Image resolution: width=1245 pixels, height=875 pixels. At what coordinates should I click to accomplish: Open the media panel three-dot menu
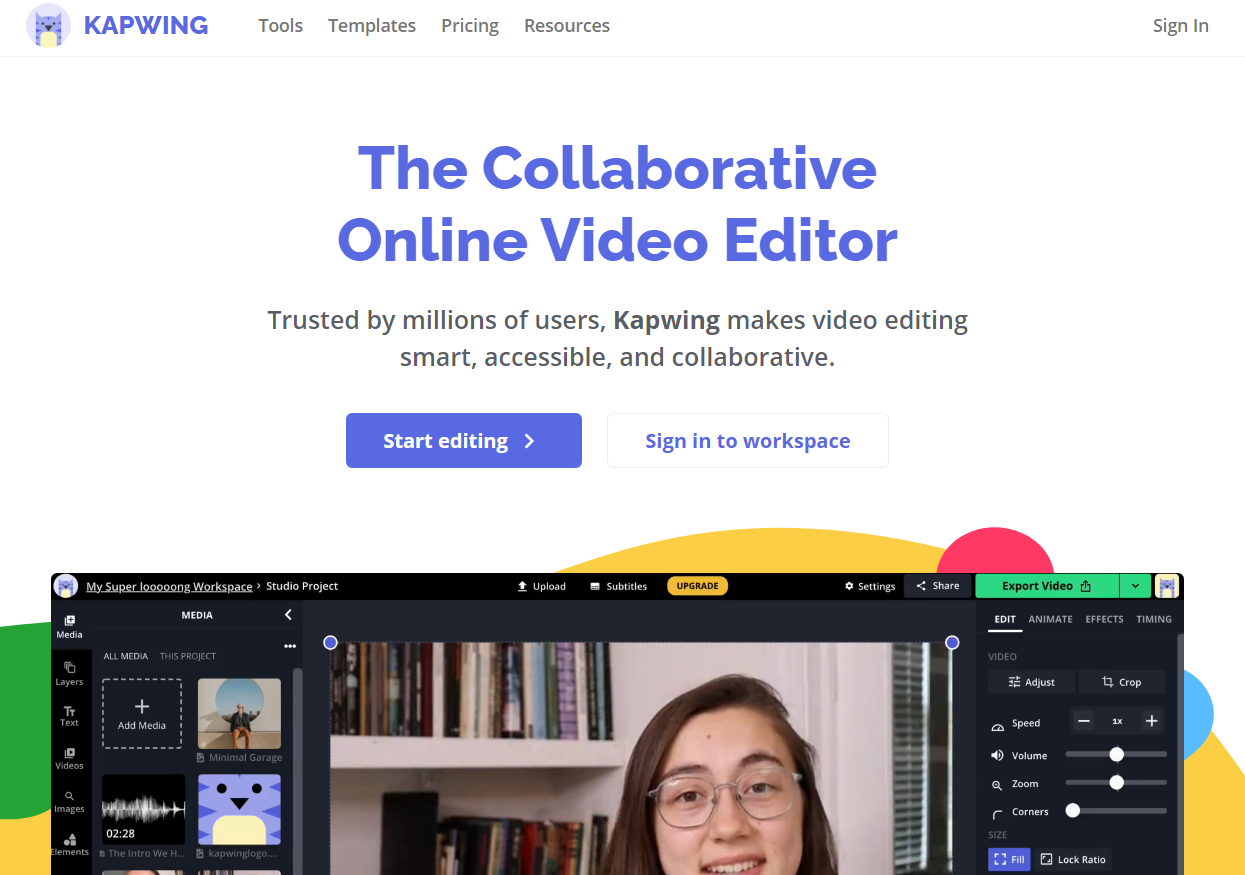[x=290, y=646]
